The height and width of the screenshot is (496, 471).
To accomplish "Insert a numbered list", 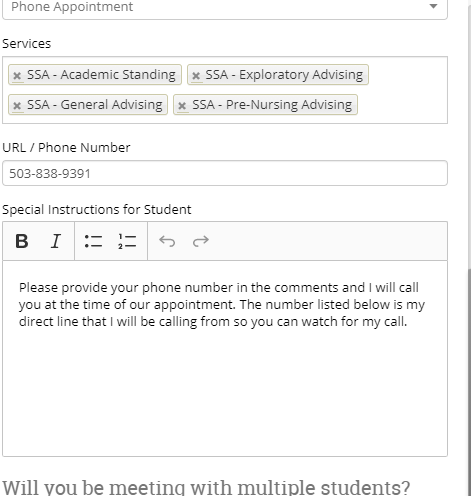I will [127, 241].
